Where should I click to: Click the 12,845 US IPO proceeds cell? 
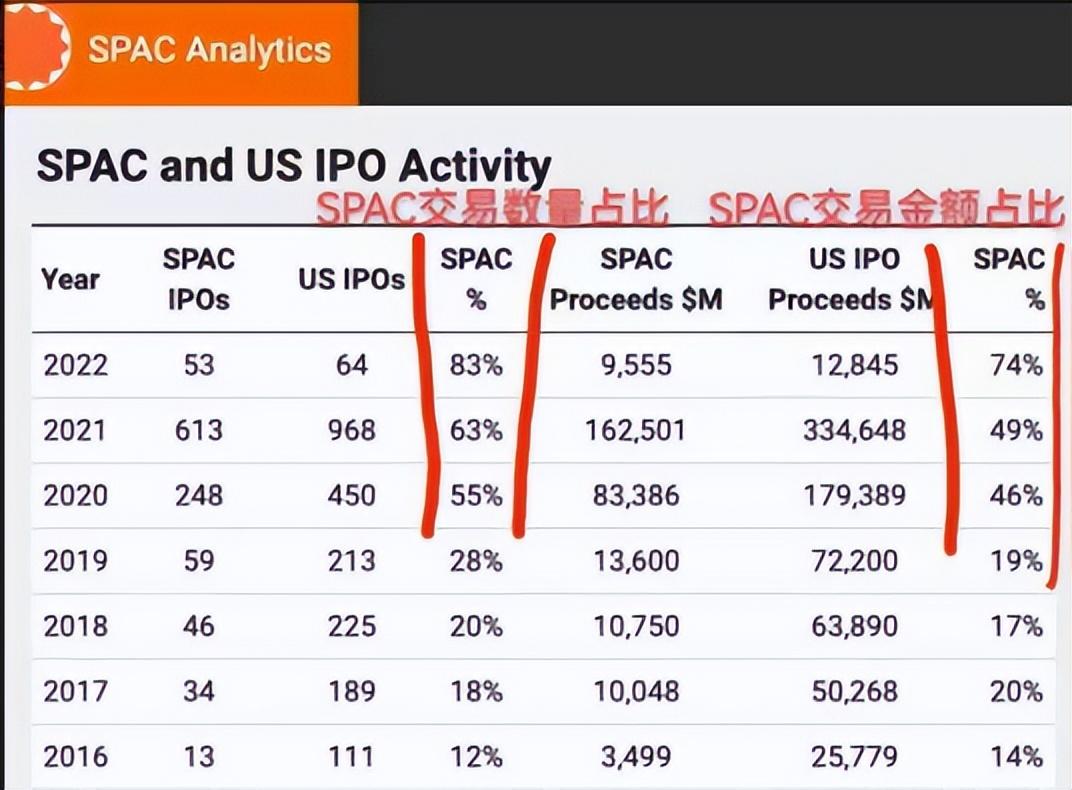854,365
